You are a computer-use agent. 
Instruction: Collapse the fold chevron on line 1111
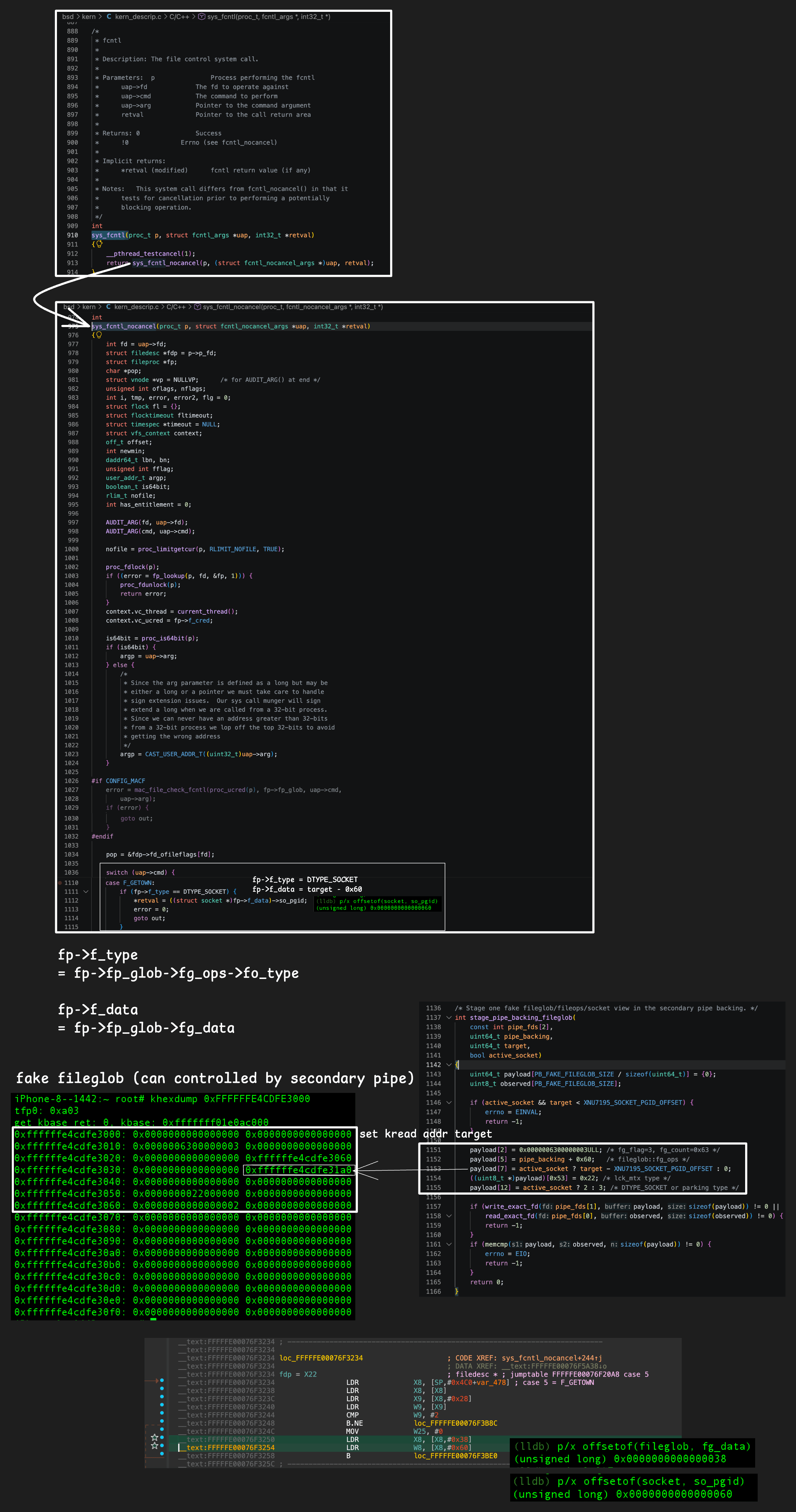[x=86, y=892]
